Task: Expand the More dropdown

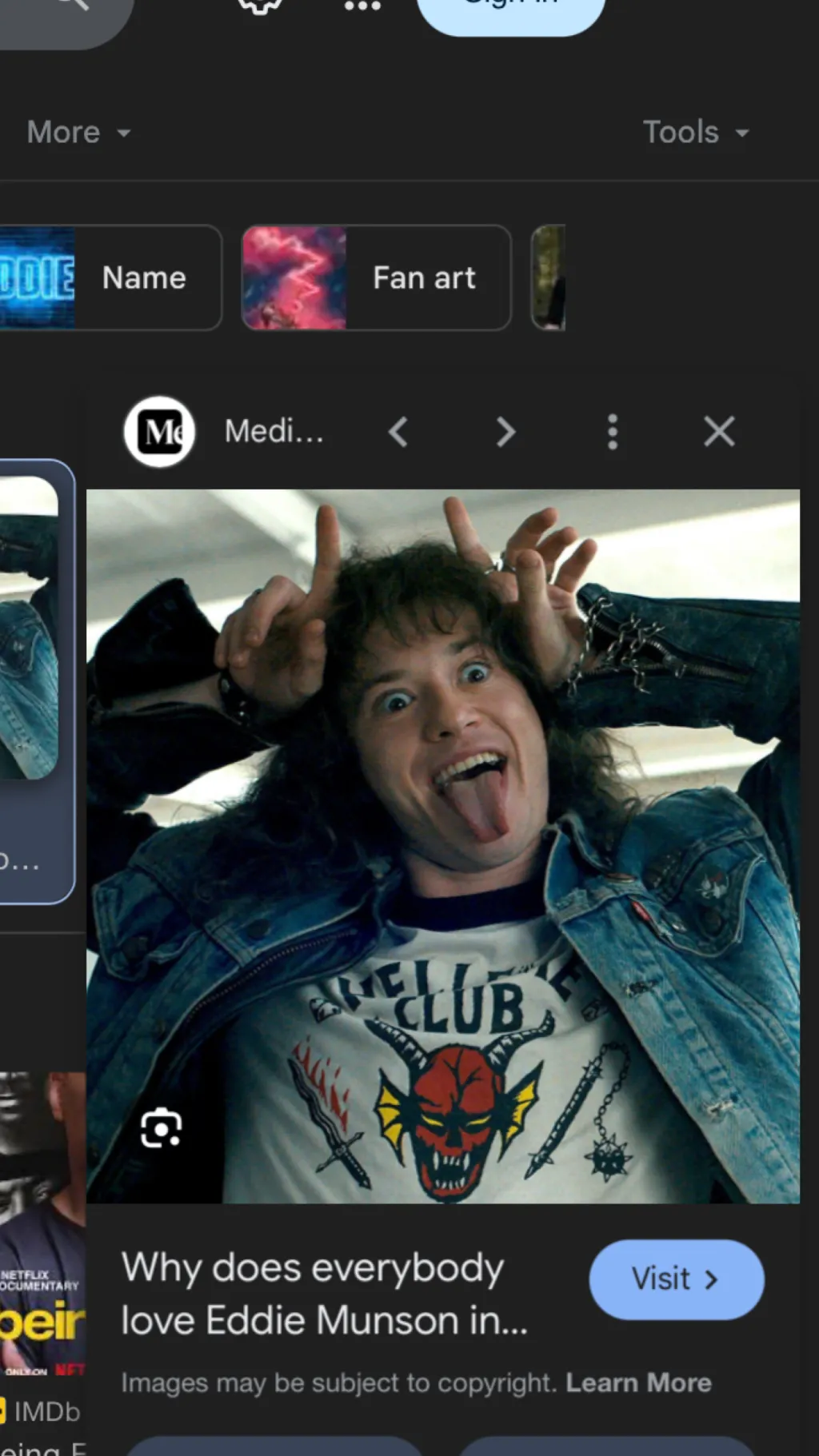Action: 78,133
